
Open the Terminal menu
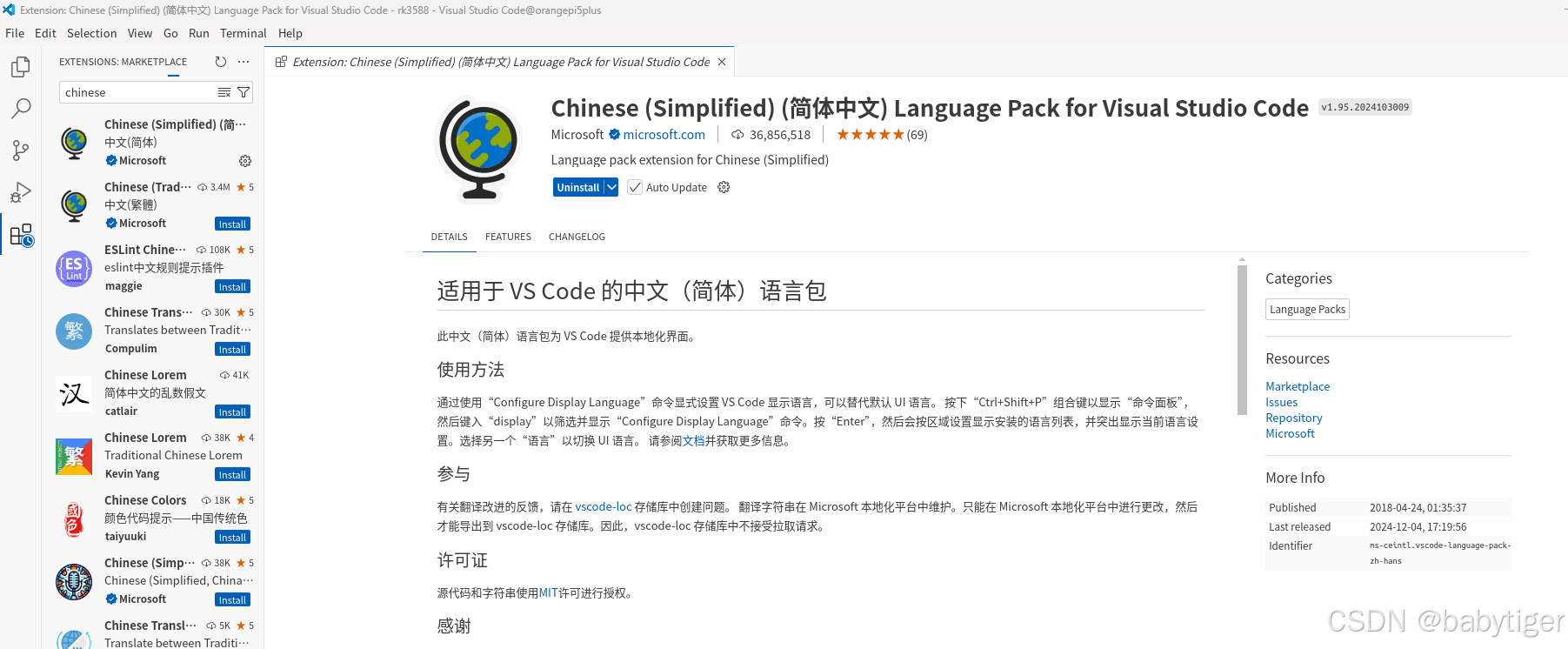point(244,33)
